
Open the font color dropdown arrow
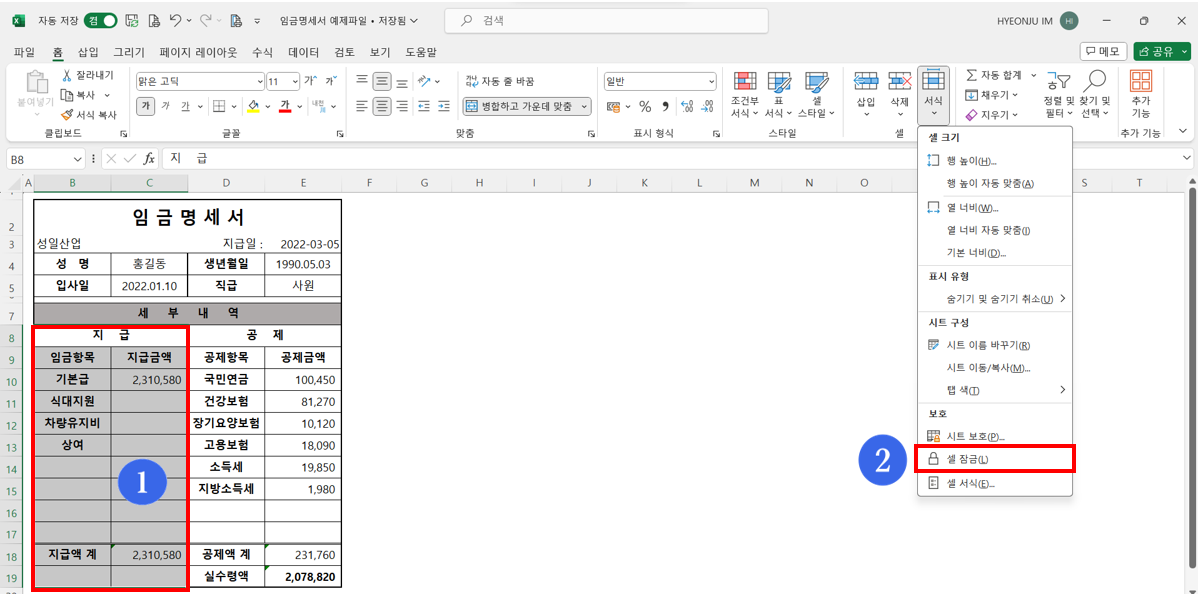click(299, 106)
